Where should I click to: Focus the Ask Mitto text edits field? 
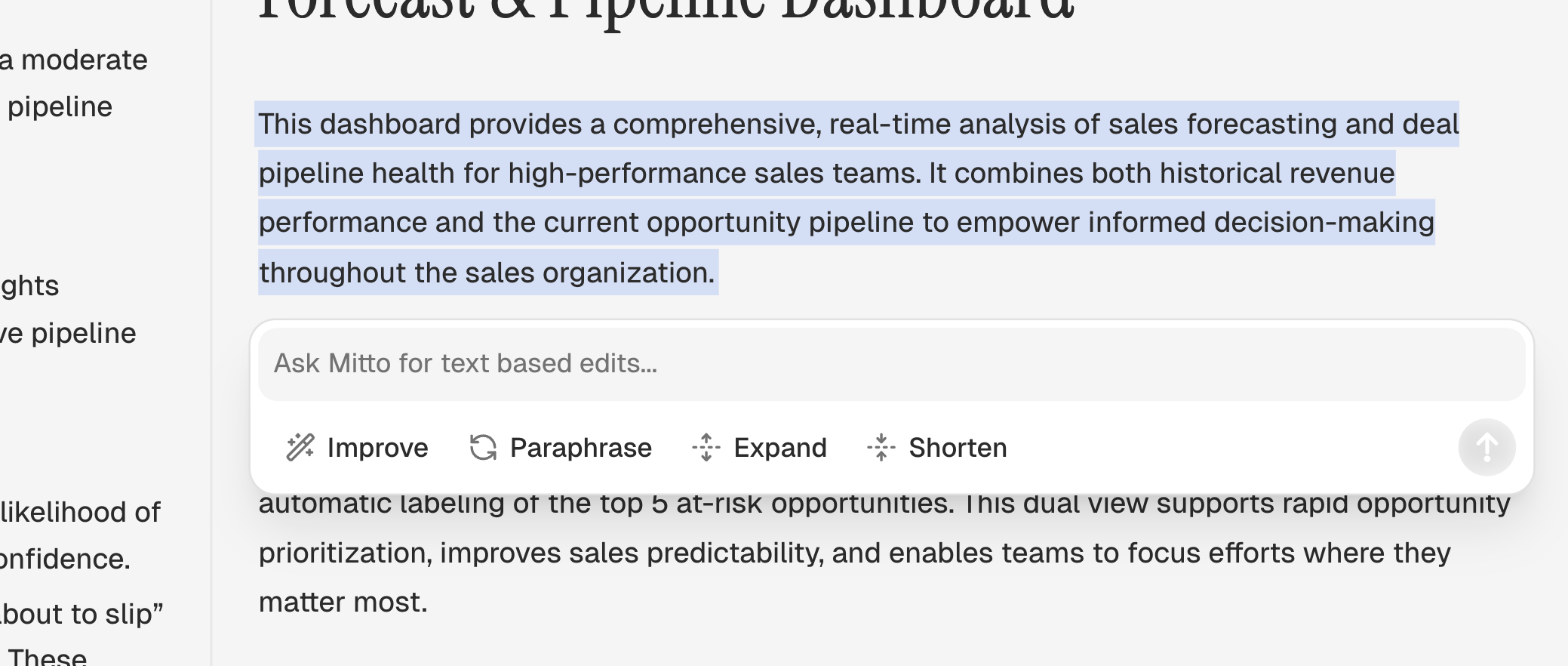click(x=891, y=364)
